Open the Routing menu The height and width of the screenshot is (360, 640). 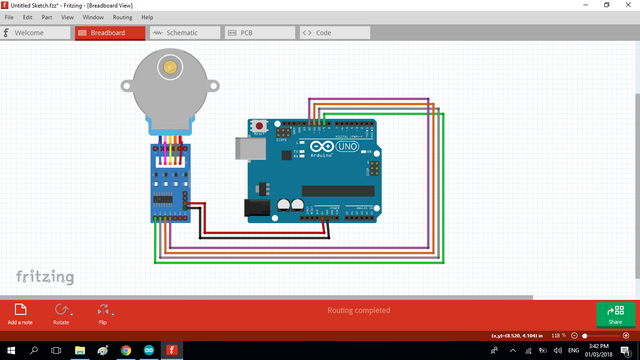tap(122, 17)
